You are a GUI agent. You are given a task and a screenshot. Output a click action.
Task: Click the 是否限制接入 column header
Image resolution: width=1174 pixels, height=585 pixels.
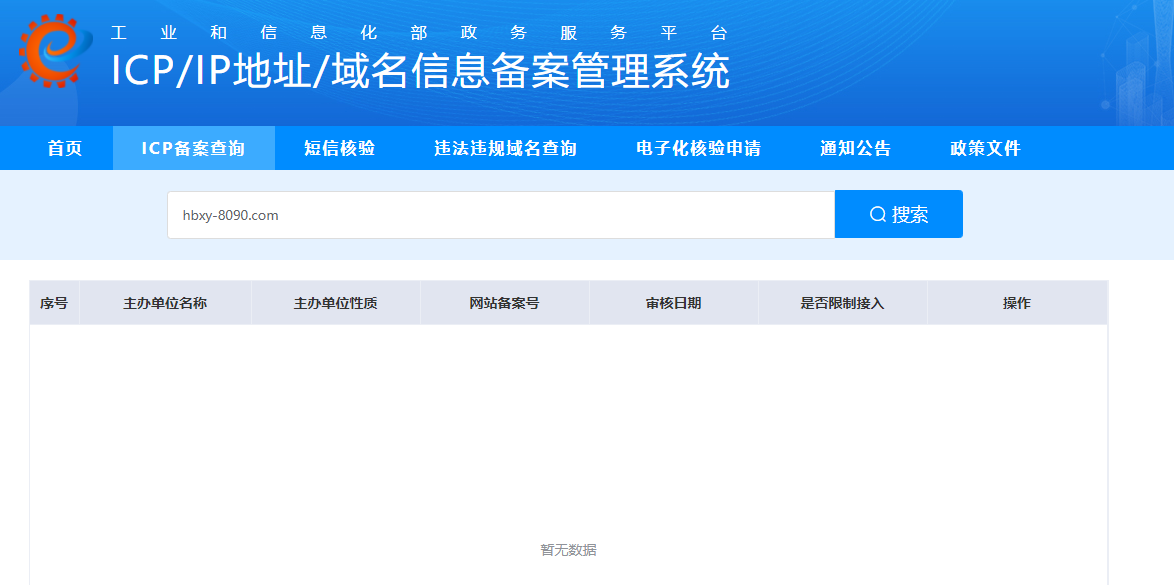coord(842,303)
